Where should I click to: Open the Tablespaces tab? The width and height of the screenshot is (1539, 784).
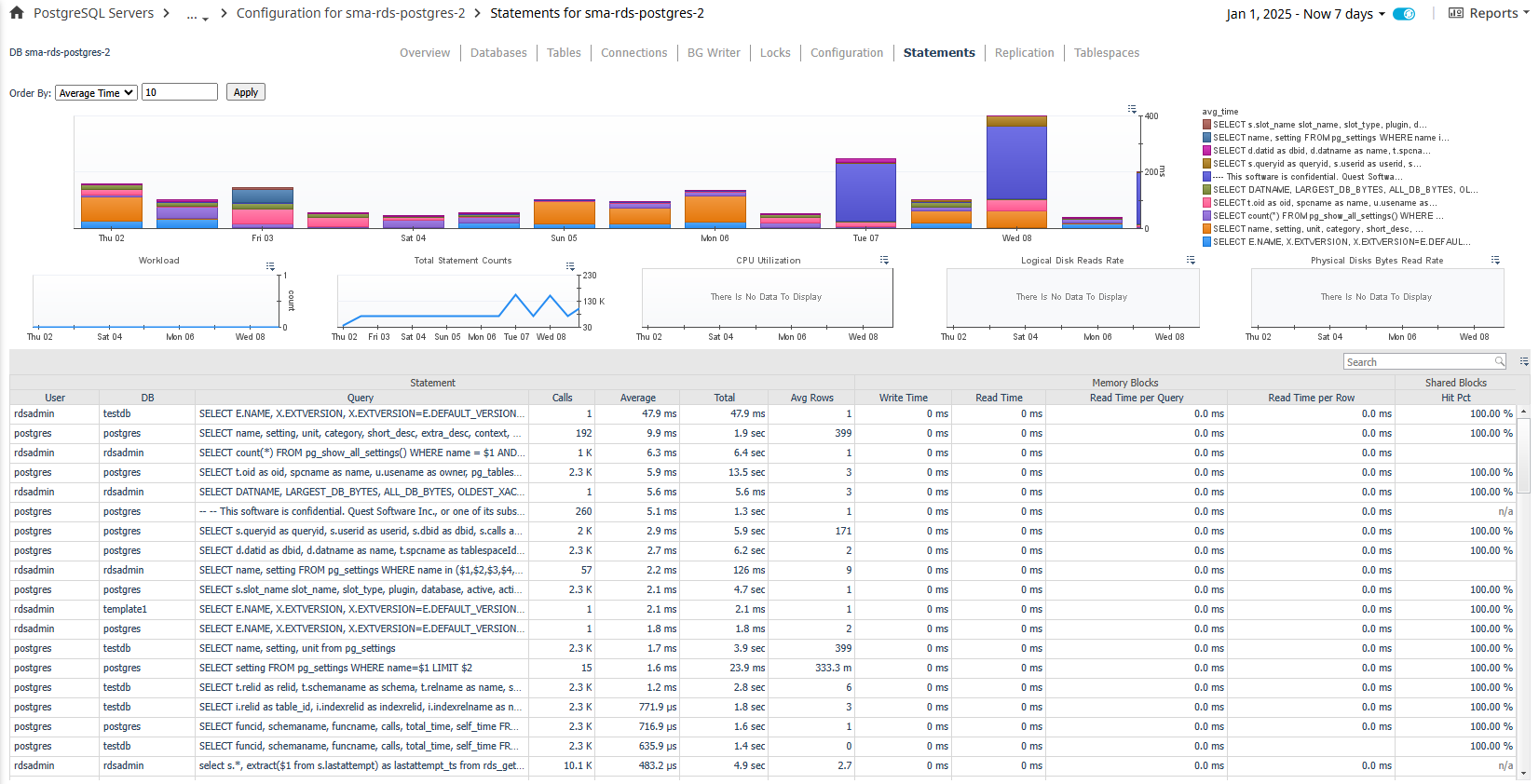[1107, 53]
